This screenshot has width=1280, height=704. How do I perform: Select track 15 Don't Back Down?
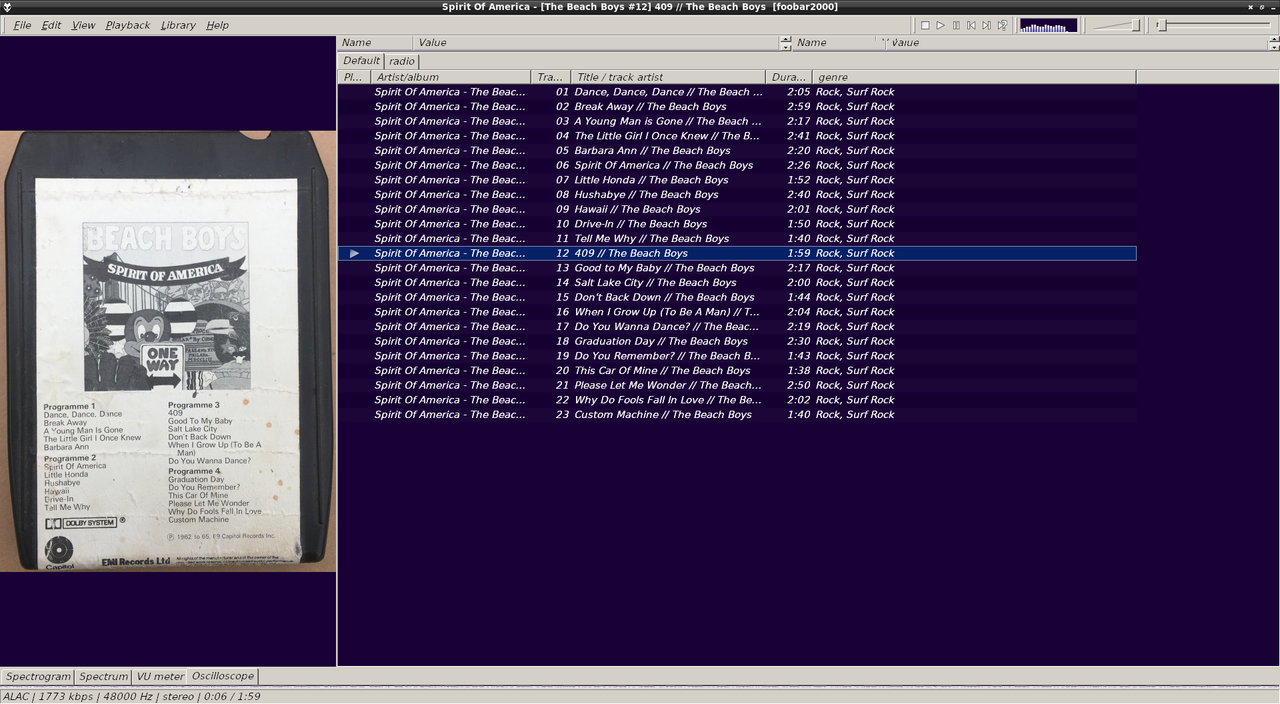[x=737, y=297]
